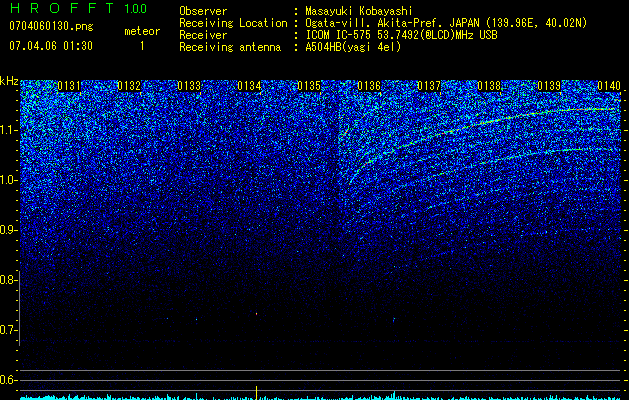Click the 0139 time marker
This screenshot has height=400, width=629.
pyautogui.click(x=549, y=86)
